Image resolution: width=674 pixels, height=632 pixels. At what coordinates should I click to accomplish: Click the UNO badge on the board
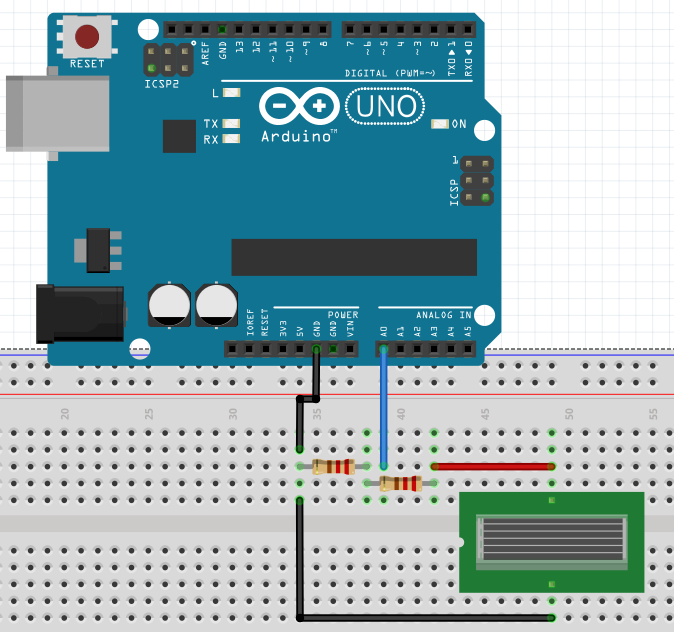(x=385, y=106)
